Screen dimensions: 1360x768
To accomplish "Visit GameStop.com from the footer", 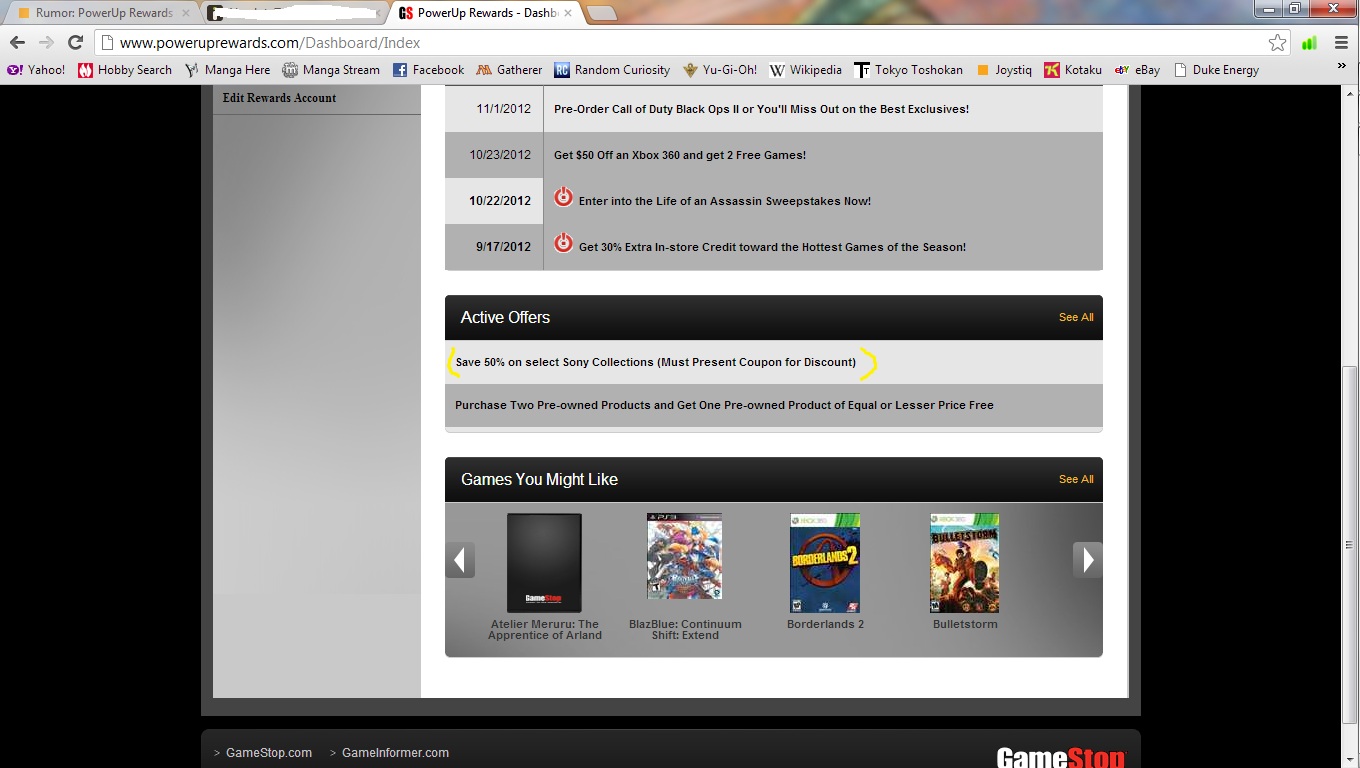I will pos(269,753).
